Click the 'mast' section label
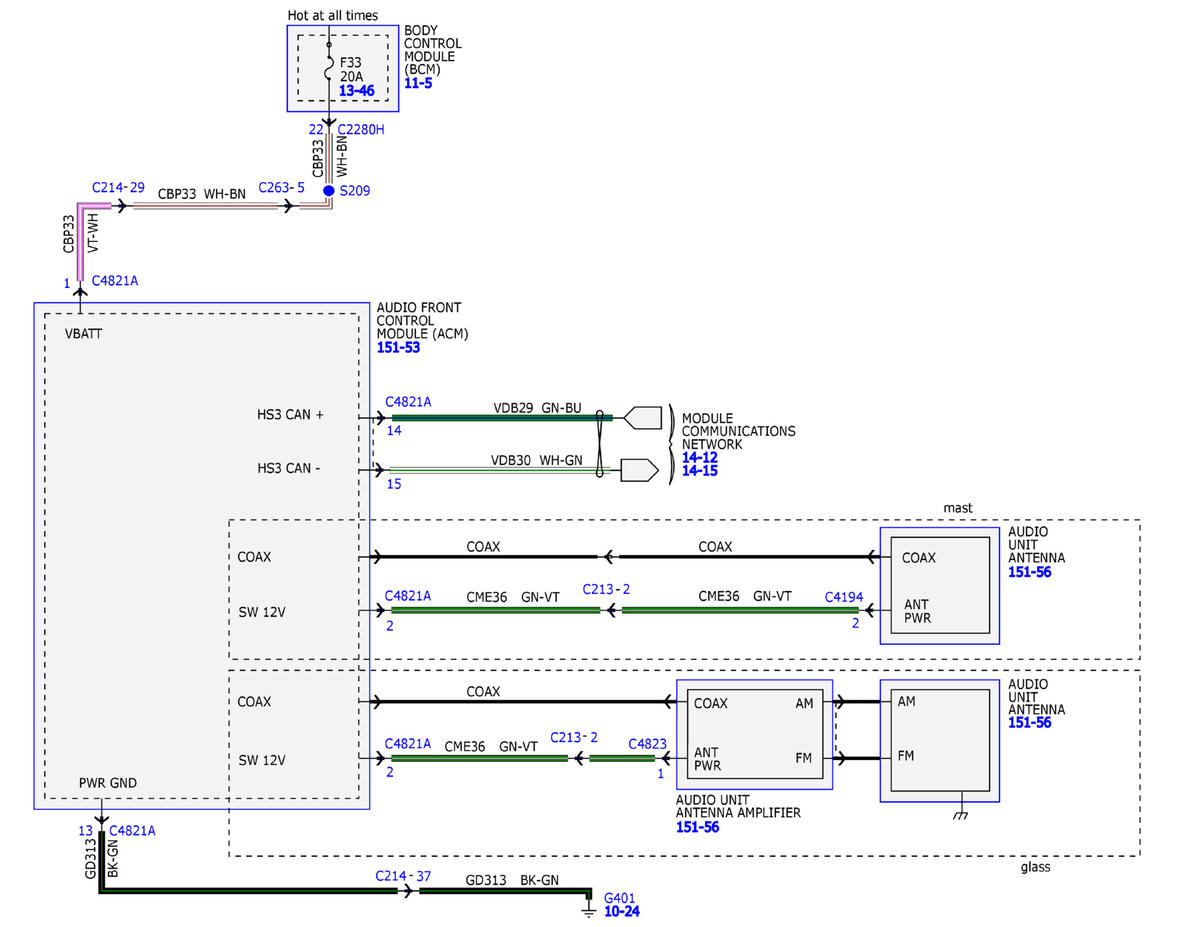 [x=957, y=508]
